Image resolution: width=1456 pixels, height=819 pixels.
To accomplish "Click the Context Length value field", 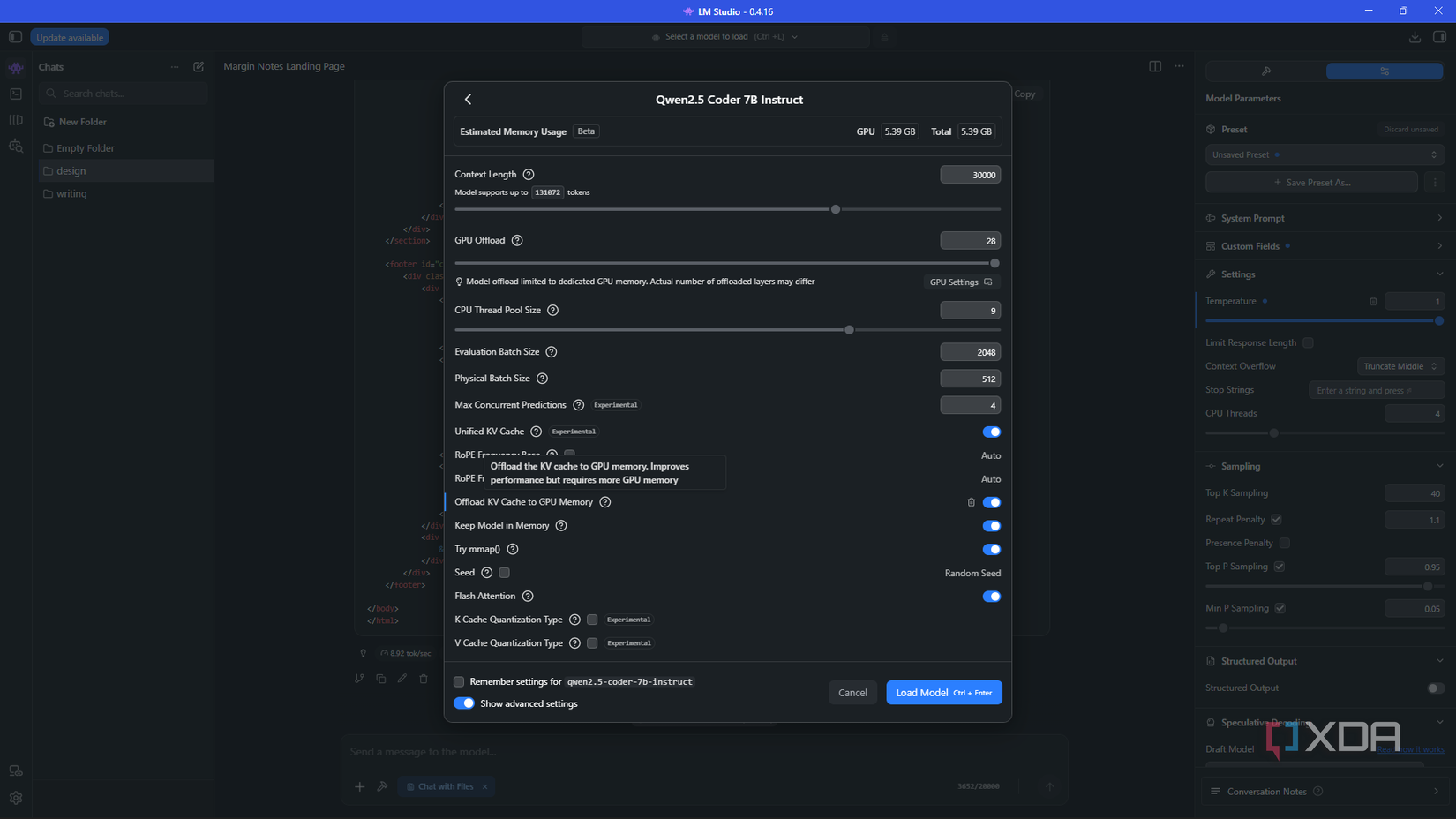I will point(971,175).
